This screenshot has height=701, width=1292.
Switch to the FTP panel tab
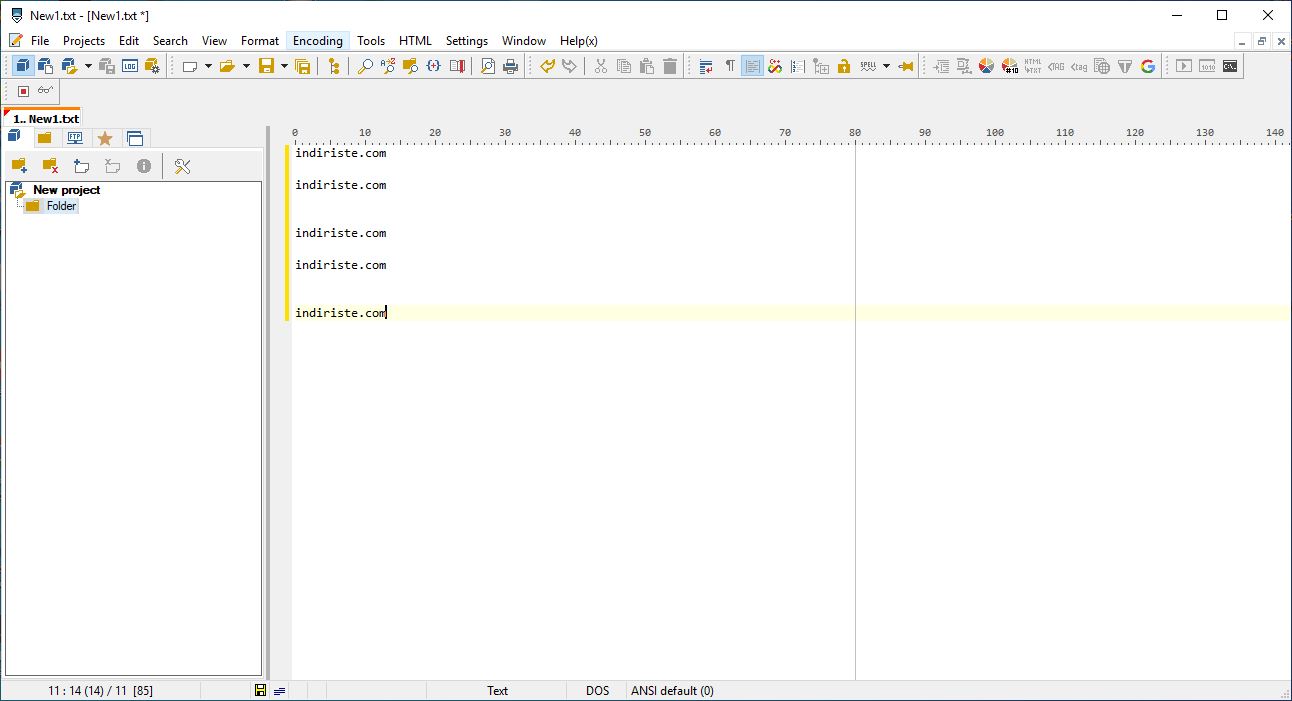coord(75,138)
